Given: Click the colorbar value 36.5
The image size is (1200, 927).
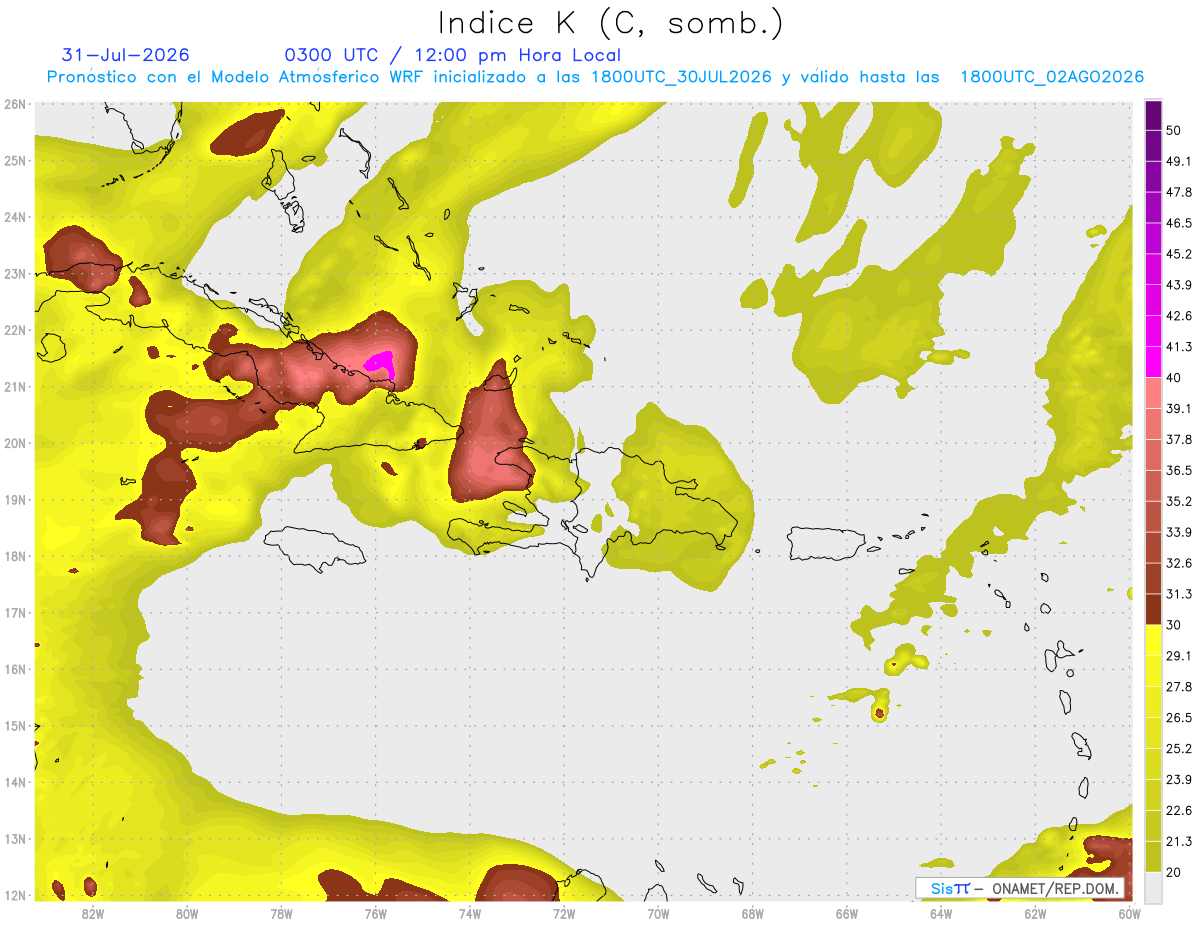Looking at the screenshot, I should coord(1178,470).
